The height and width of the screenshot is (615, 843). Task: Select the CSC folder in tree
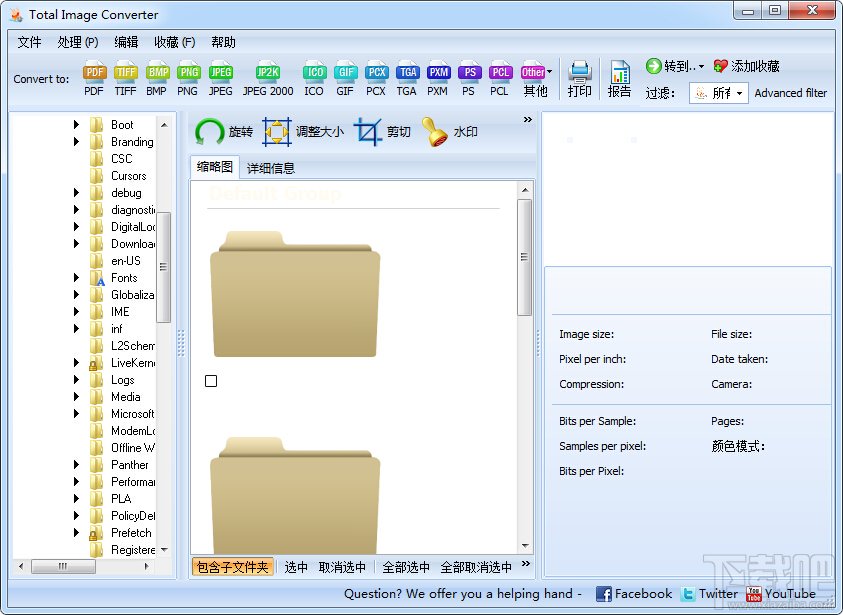[x=122, y=159]
